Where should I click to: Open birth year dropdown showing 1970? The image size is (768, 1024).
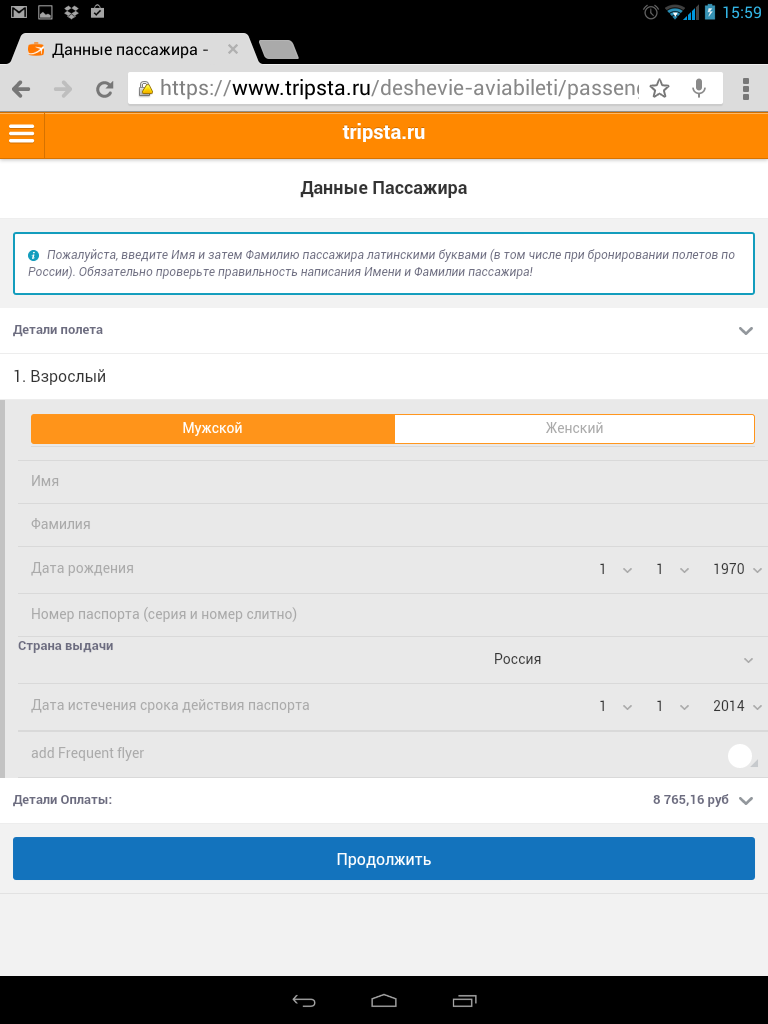pyautogui.click(x=737, y=569)
